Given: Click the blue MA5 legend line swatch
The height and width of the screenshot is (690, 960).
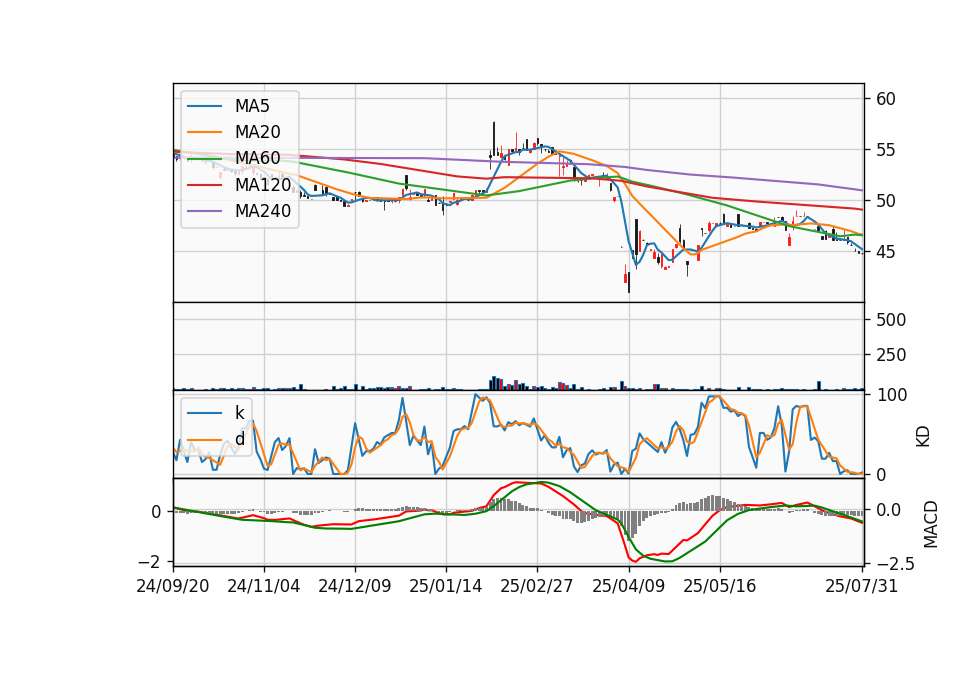Looking at the screenshot, I should tap(204, 106).
